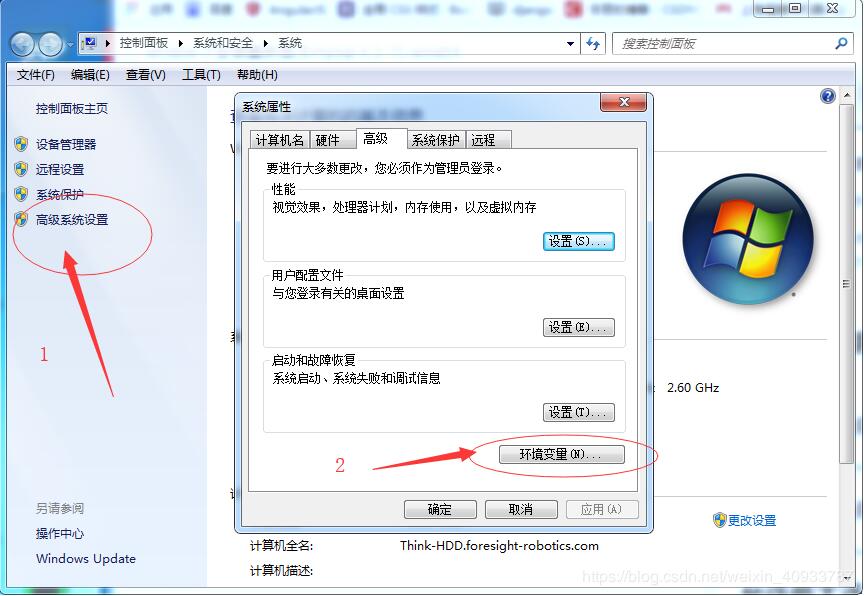Open the 查看(V) menu
Screen dimensions: 864x596
pyautogui.click(x=145, y=75)
